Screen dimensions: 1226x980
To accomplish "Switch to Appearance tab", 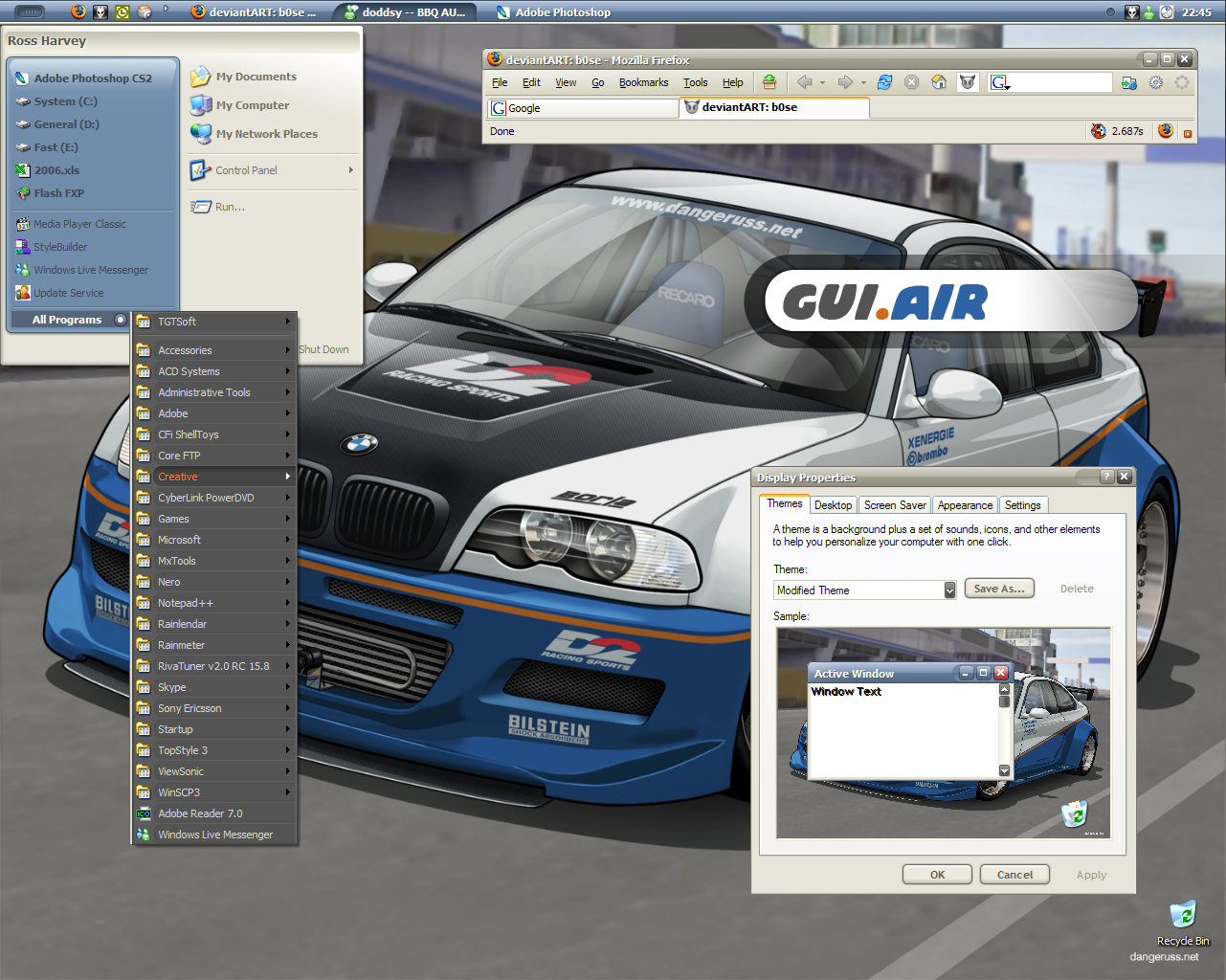I will pos(965,505).
